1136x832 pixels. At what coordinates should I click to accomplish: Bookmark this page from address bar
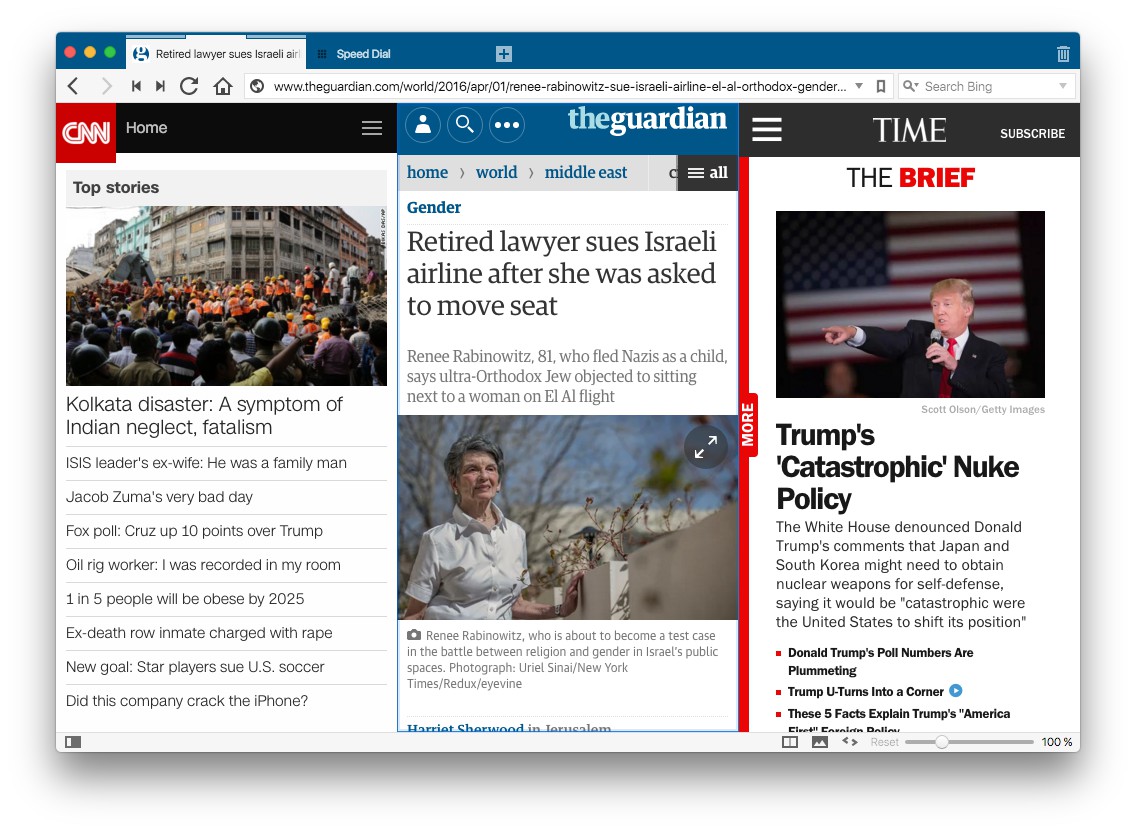(881, 86)
